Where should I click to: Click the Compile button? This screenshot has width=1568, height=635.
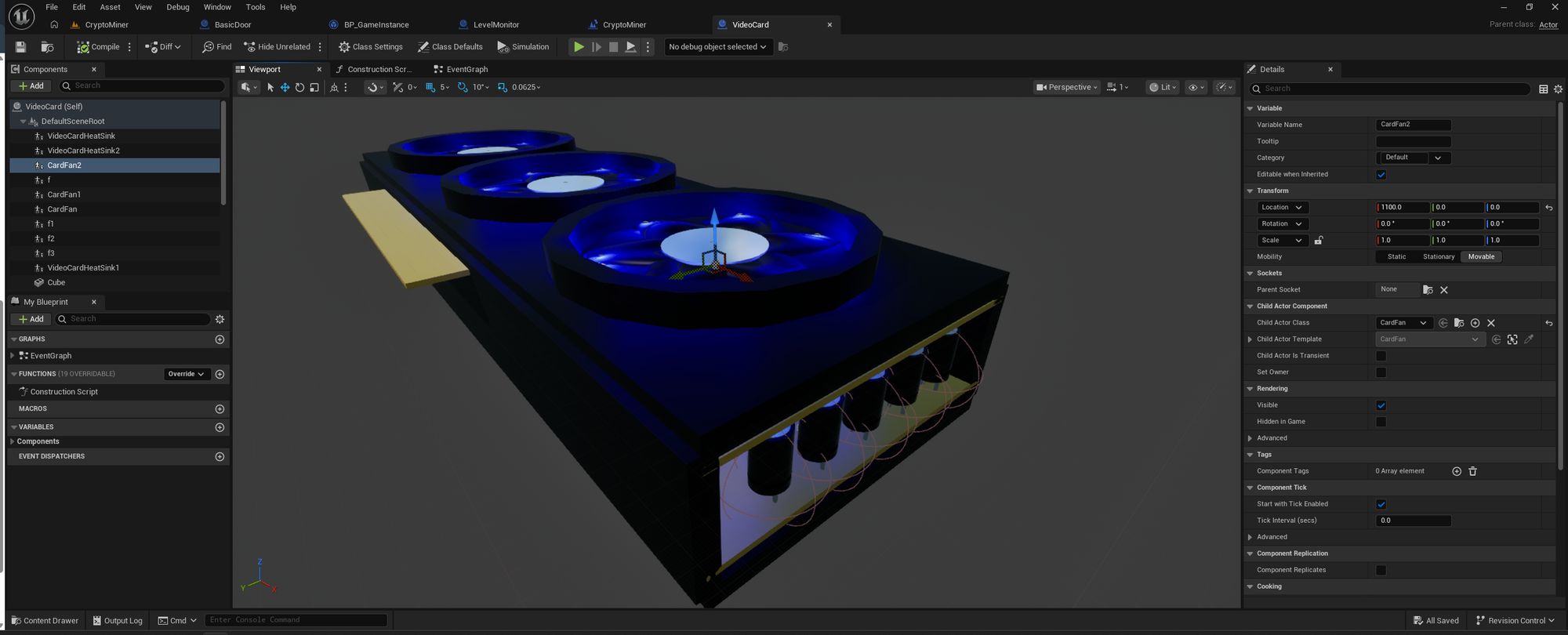click(x=98, y=47)
